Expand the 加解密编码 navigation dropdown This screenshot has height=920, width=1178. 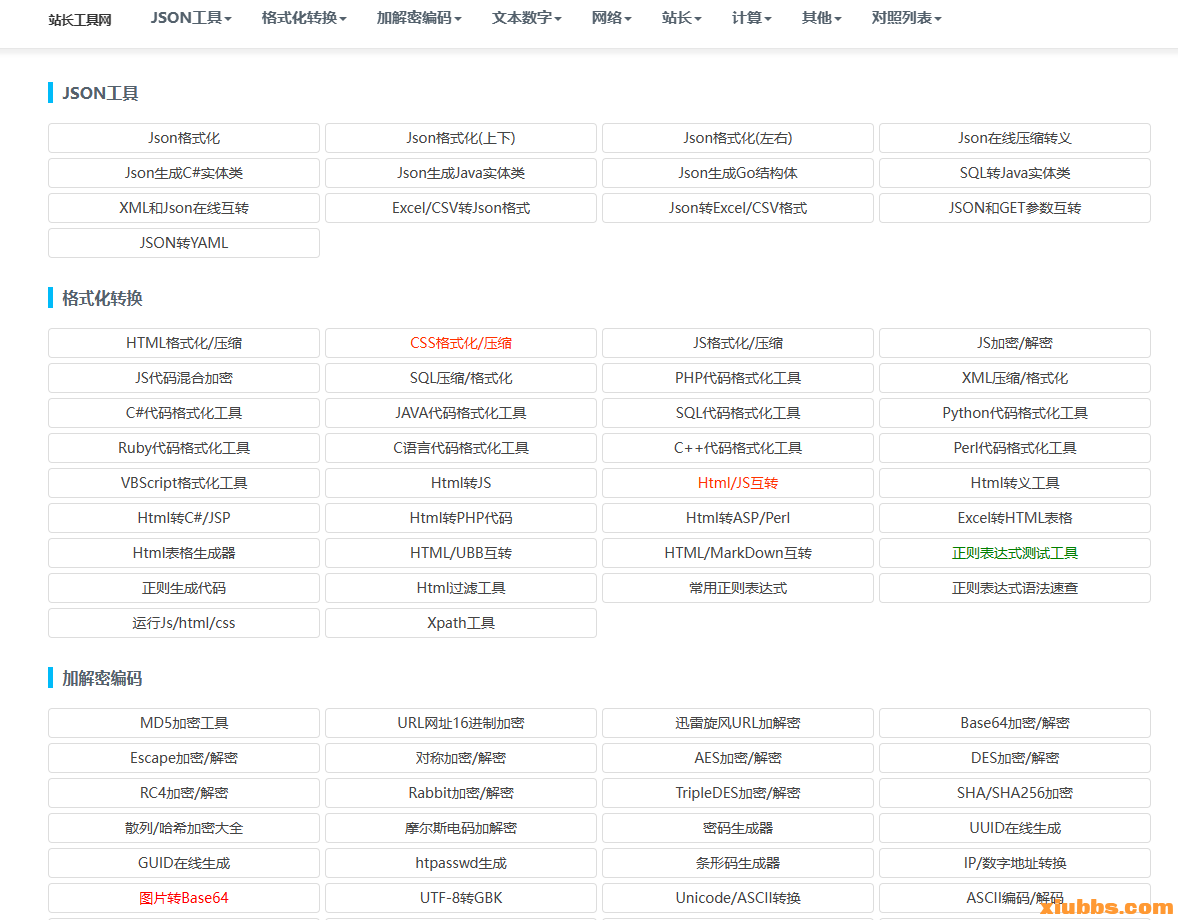coord(419,18)
